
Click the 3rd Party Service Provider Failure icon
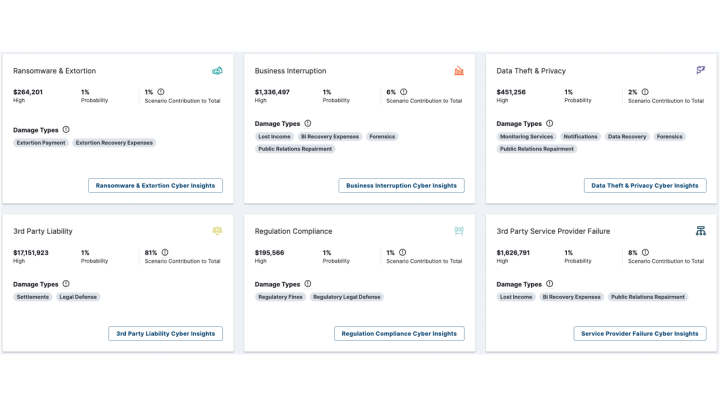coord(701,231)
